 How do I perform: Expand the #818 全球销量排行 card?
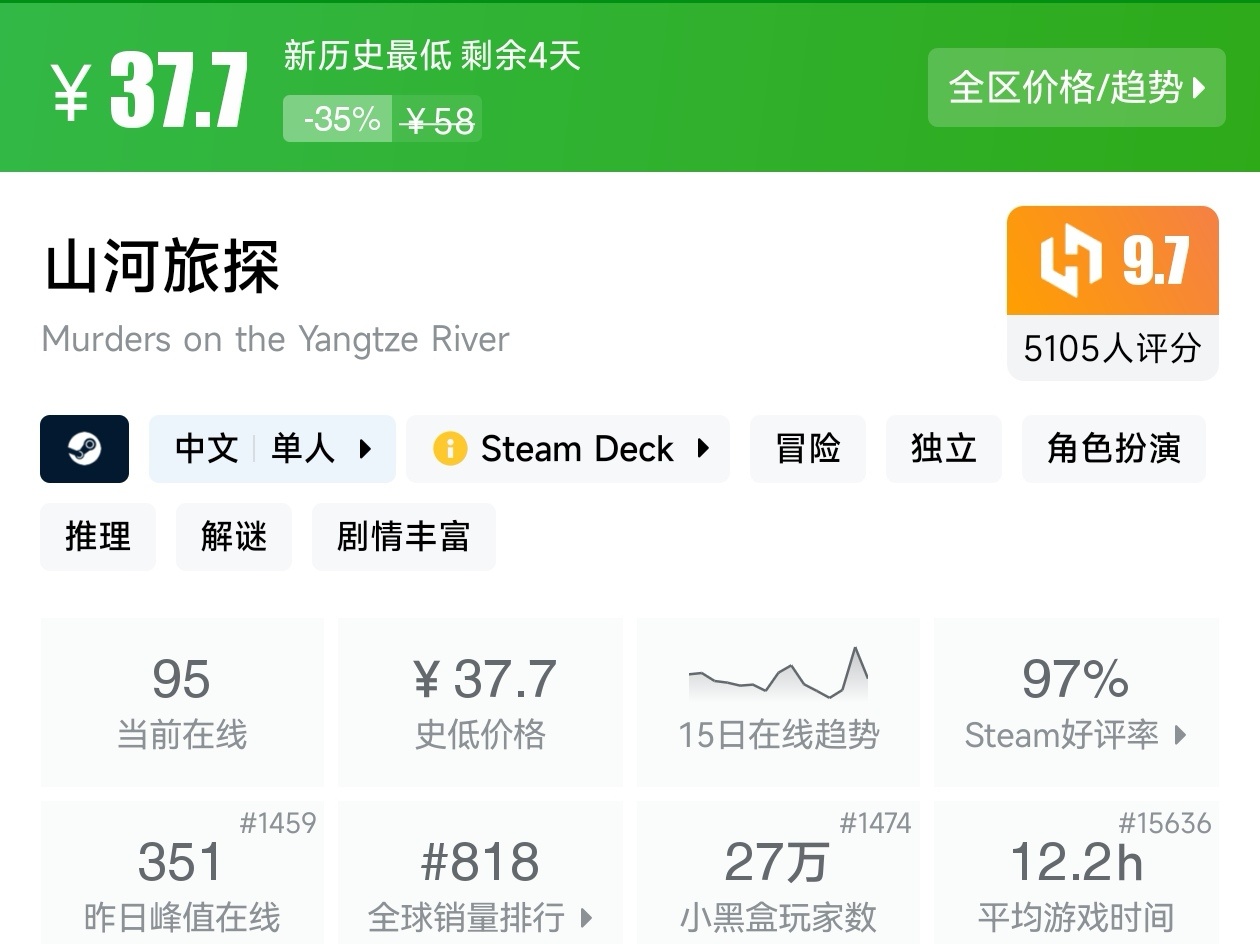tap(480, 872)
